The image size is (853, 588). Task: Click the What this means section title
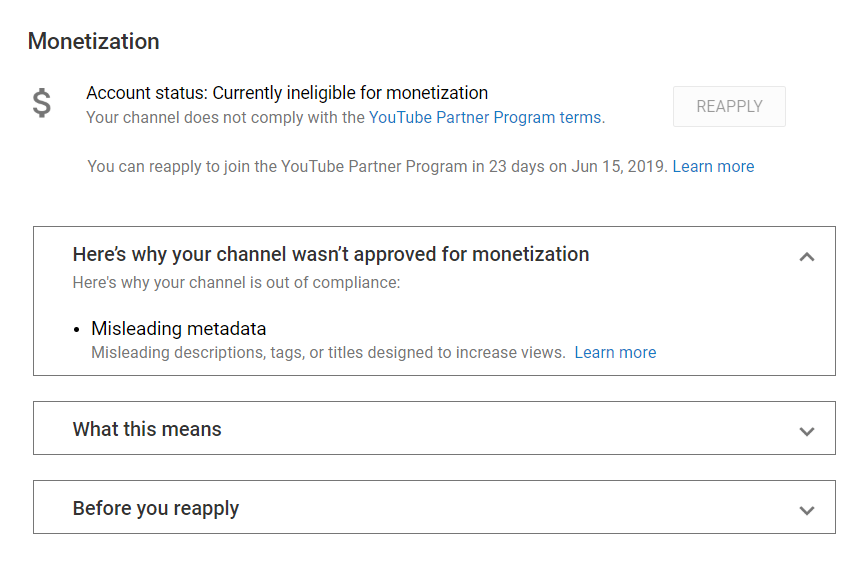pyautogui.click(x=147, y=429)
